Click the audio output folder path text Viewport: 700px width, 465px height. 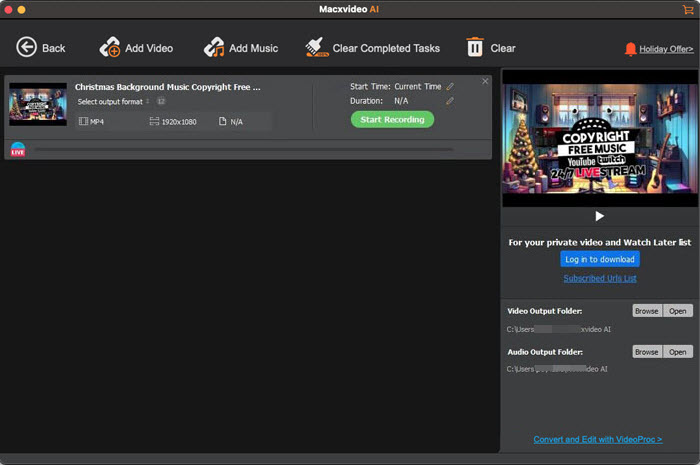click(x=557, y=369)
